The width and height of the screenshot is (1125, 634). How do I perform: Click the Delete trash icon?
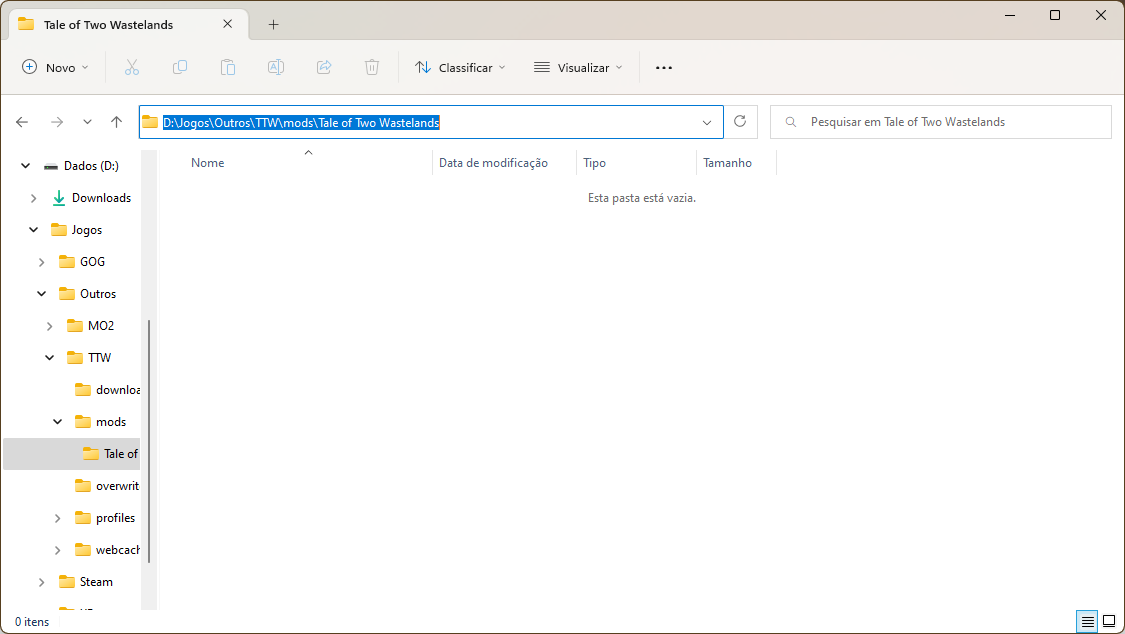click(x=372, y=67)
